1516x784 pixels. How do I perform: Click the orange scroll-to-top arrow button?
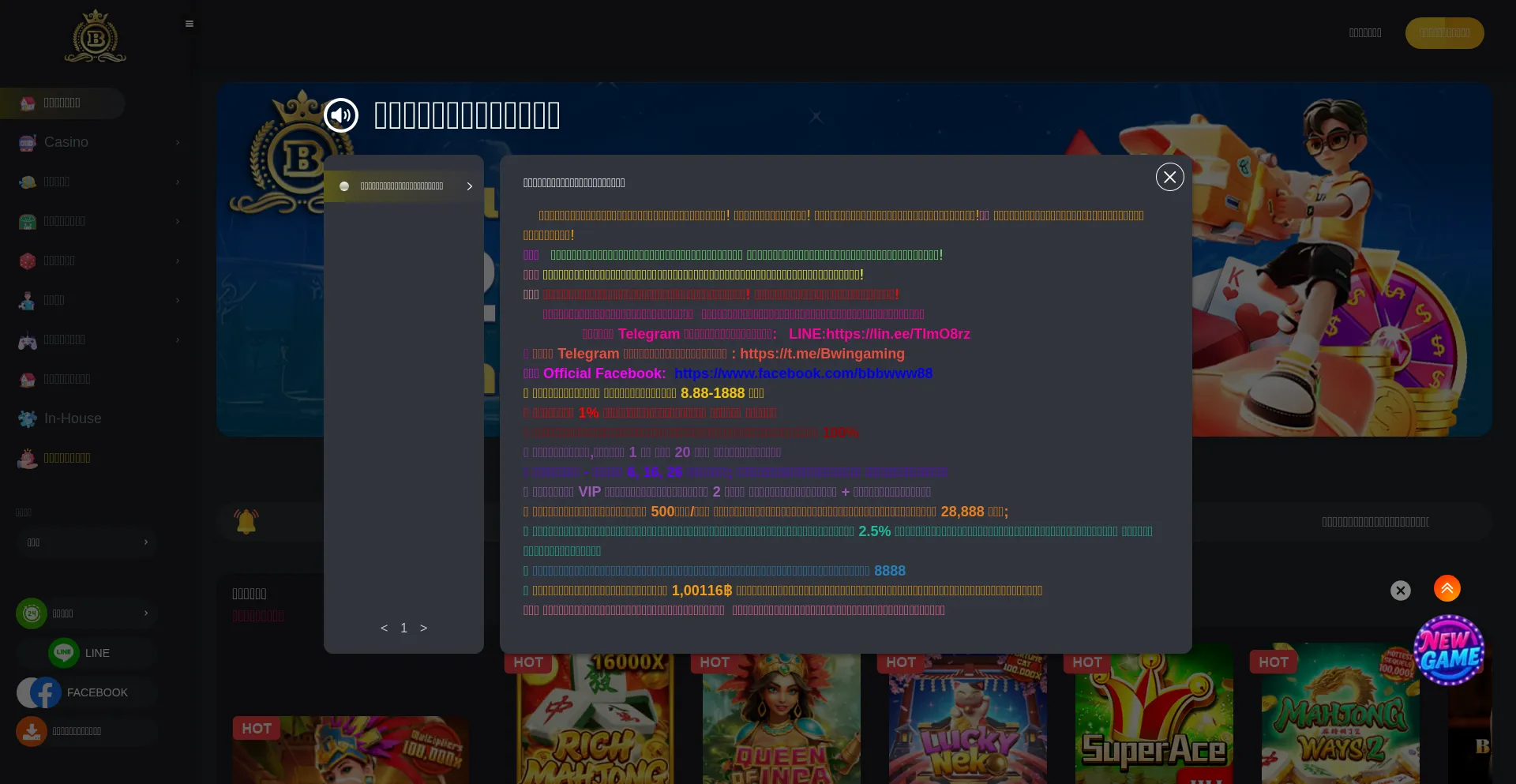1447,588
